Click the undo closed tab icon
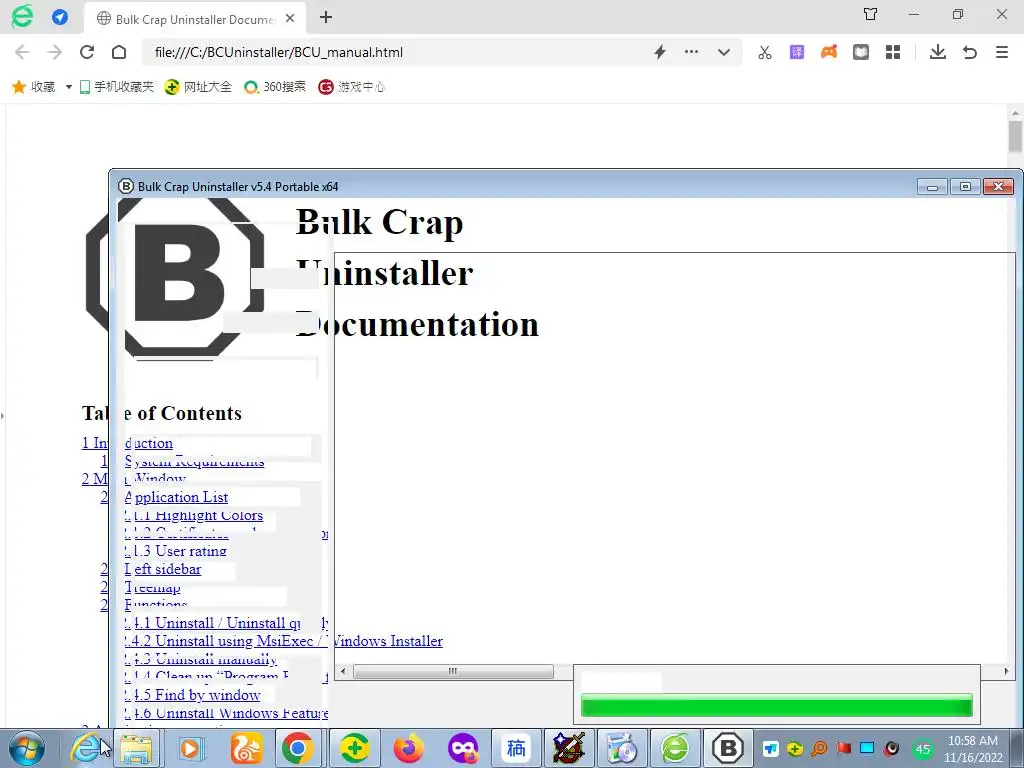 coord(970,52)
